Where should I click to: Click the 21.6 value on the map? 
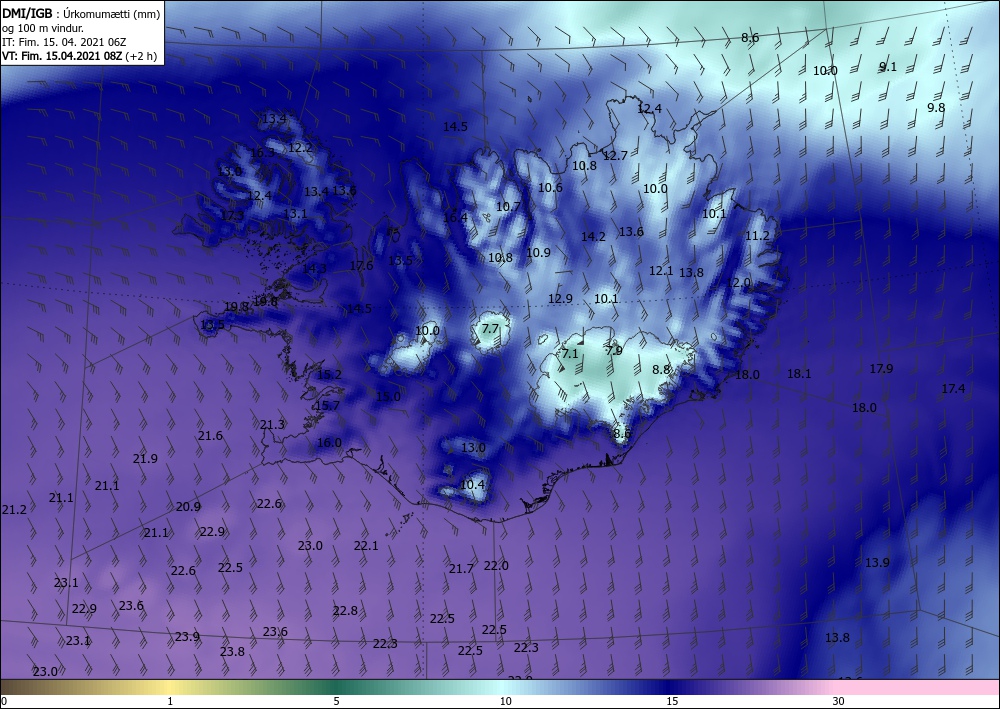click(x=210, y=435)
